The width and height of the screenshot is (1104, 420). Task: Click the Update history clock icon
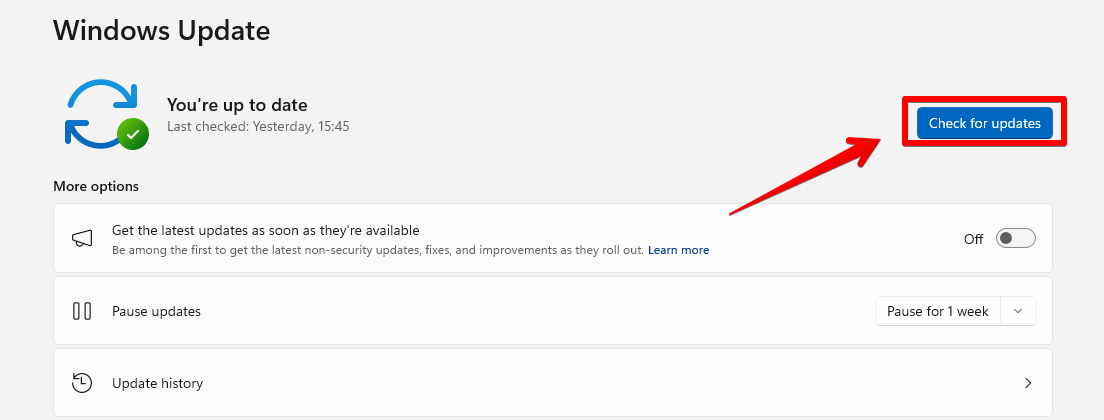pyautogui.click(x=82, y=383)
